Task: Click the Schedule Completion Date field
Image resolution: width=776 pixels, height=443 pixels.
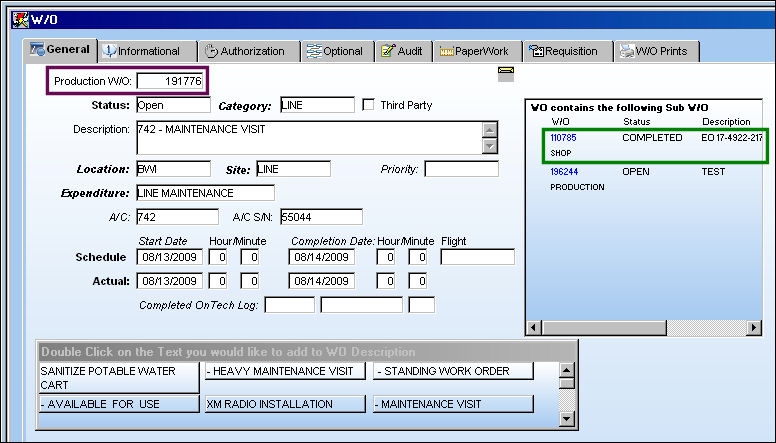Action: tap(321, 257)
